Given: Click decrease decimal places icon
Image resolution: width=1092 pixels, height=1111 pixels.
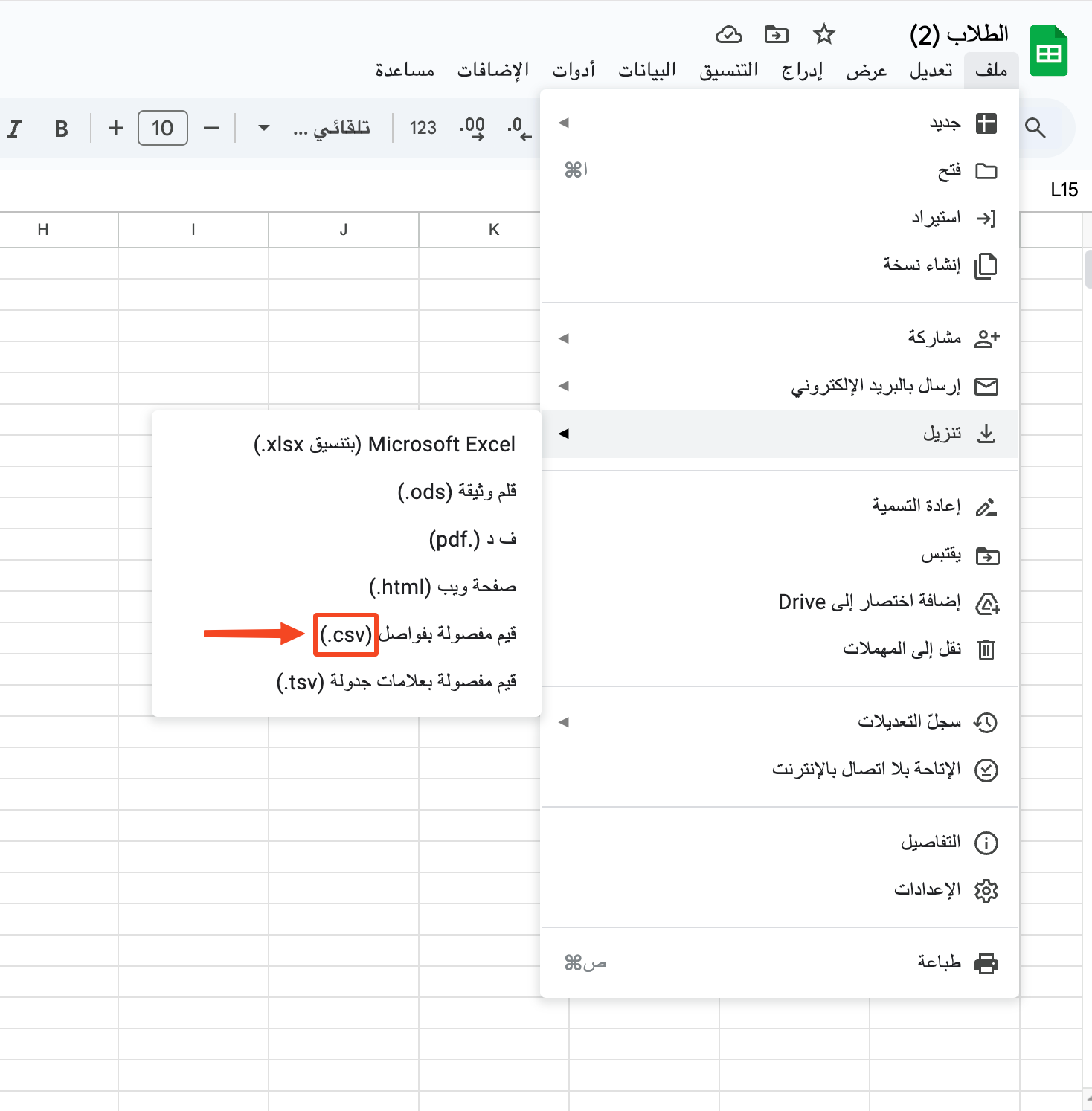Looking at the screenshot, I should (x=519, y=128).
